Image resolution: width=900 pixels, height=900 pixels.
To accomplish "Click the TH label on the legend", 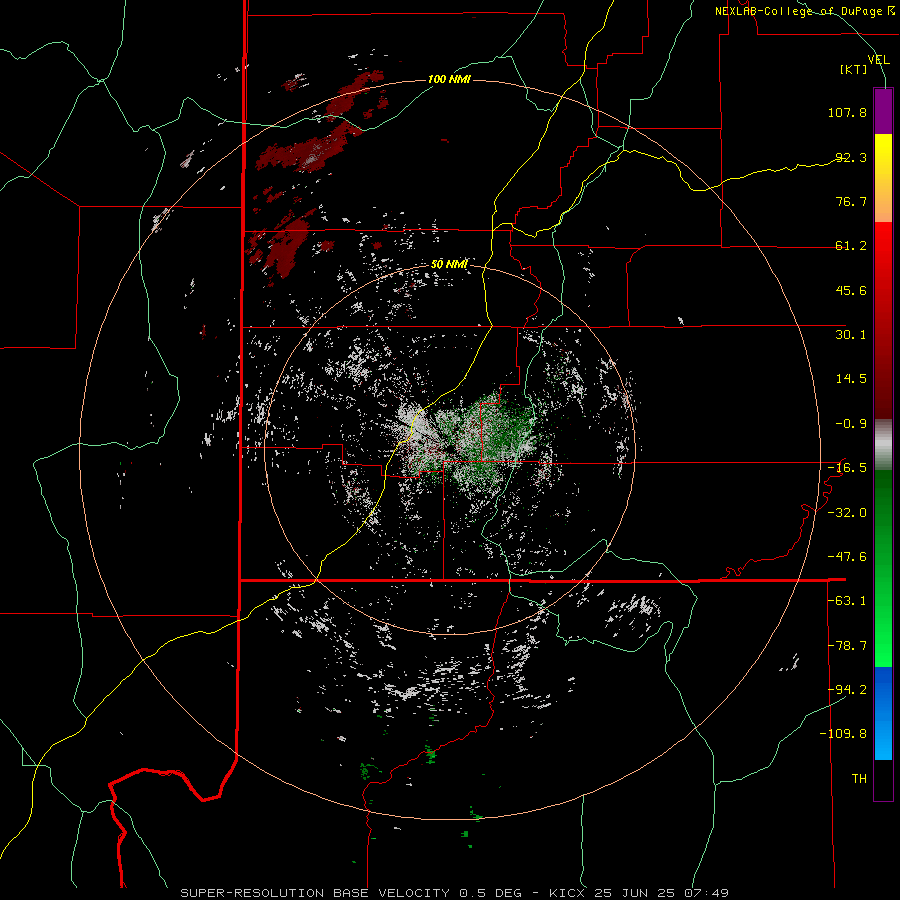I will coord(859,779).
